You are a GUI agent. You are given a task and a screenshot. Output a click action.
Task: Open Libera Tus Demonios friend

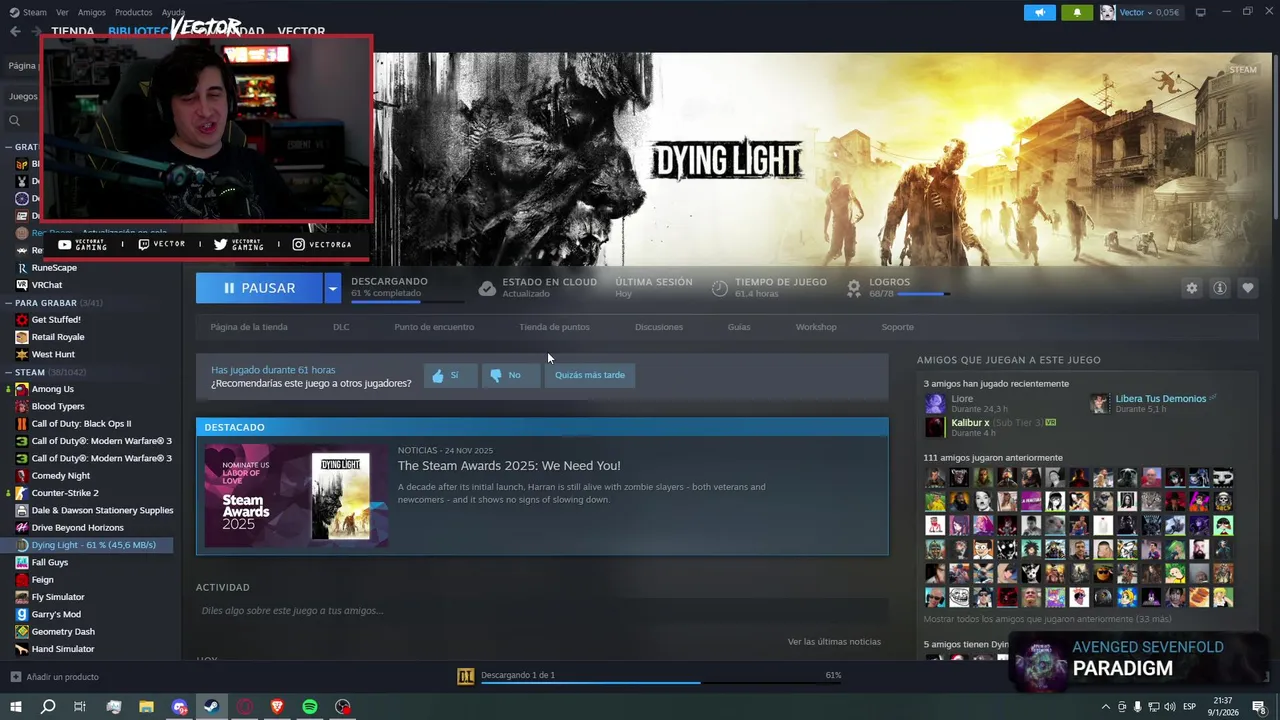[1161, 399]
